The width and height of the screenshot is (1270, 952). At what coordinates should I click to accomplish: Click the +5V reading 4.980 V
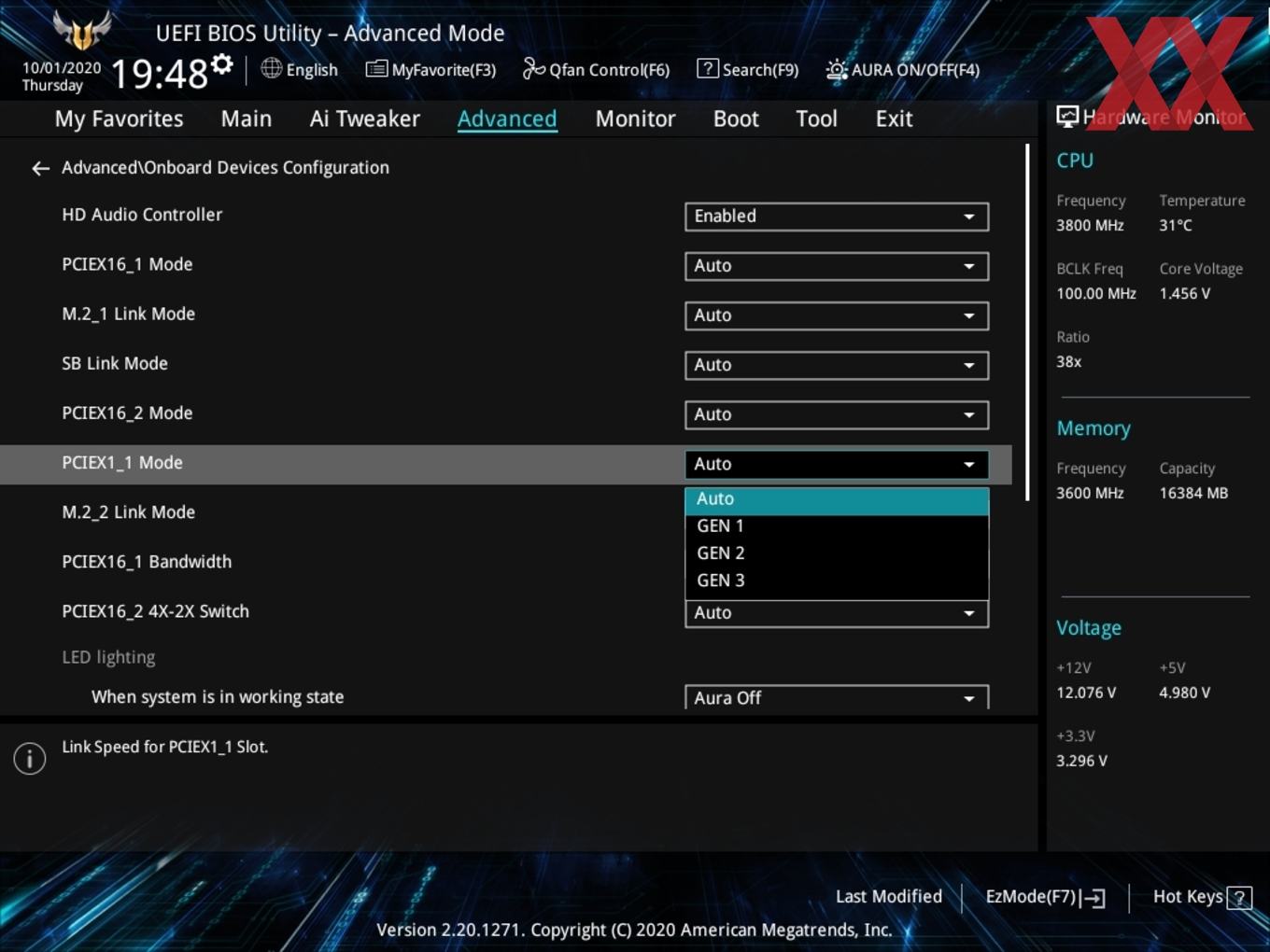click(x=1185, y=693)
